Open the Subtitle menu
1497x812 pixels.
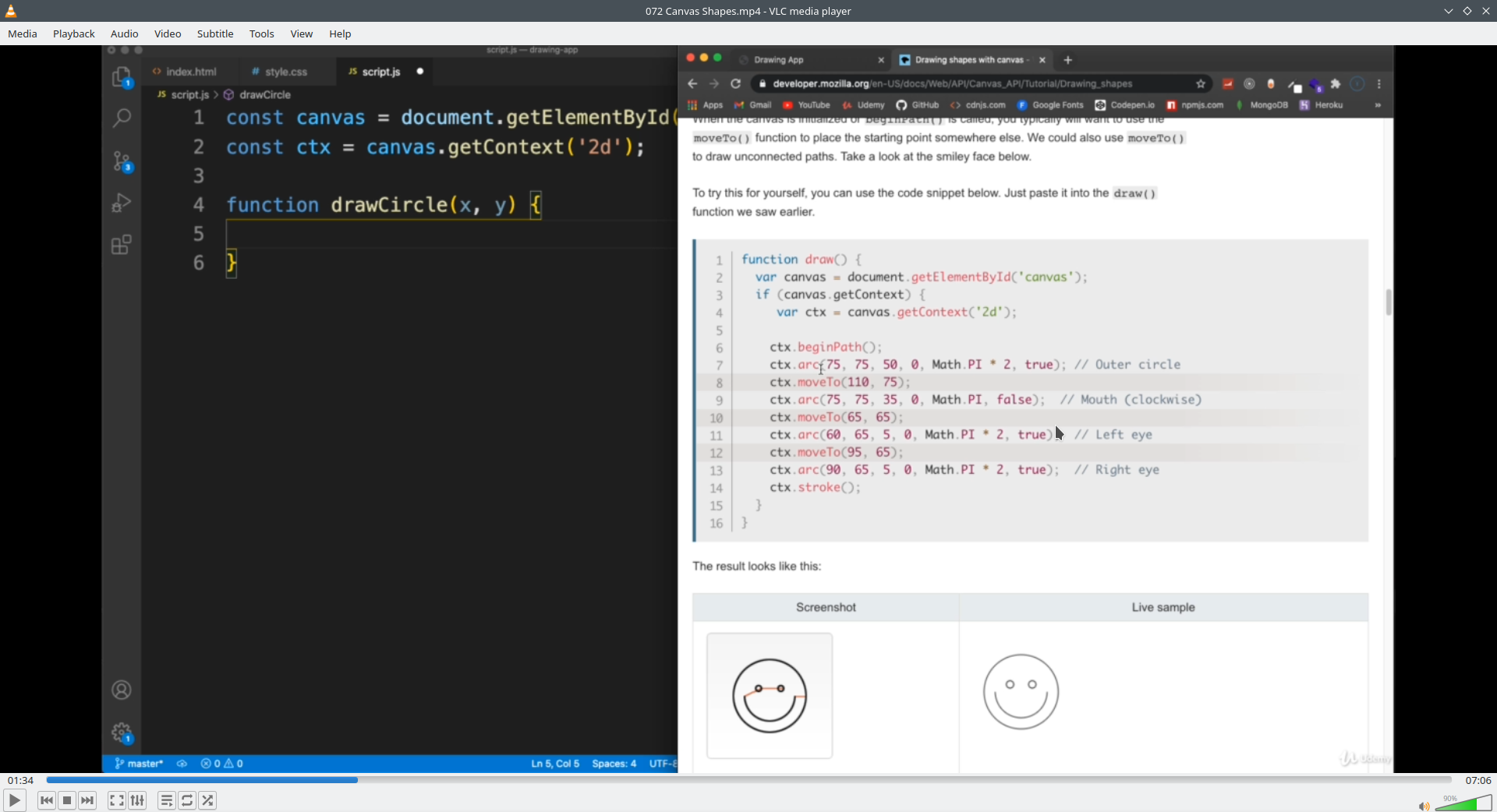coord(215,34)
